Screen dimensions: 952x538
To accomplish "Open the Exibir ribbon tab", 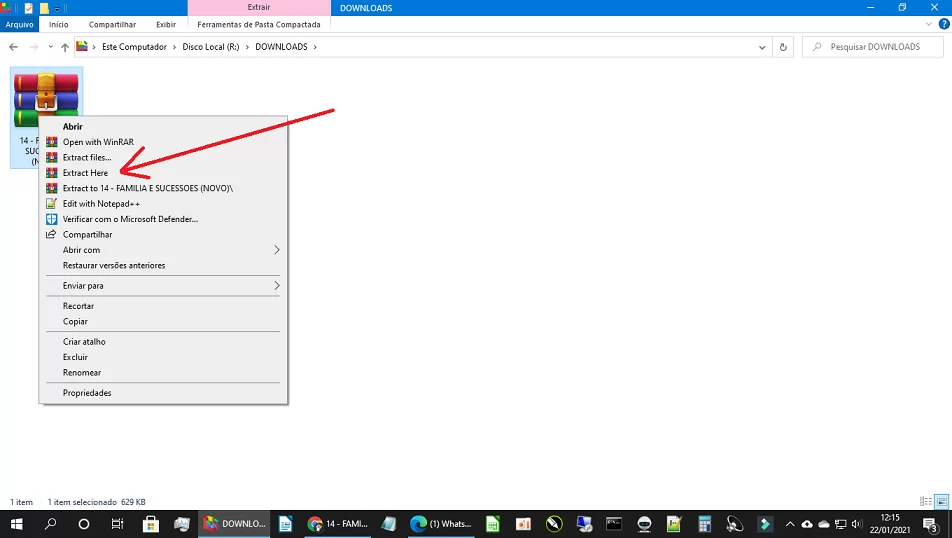I will [x=165, y=24].
